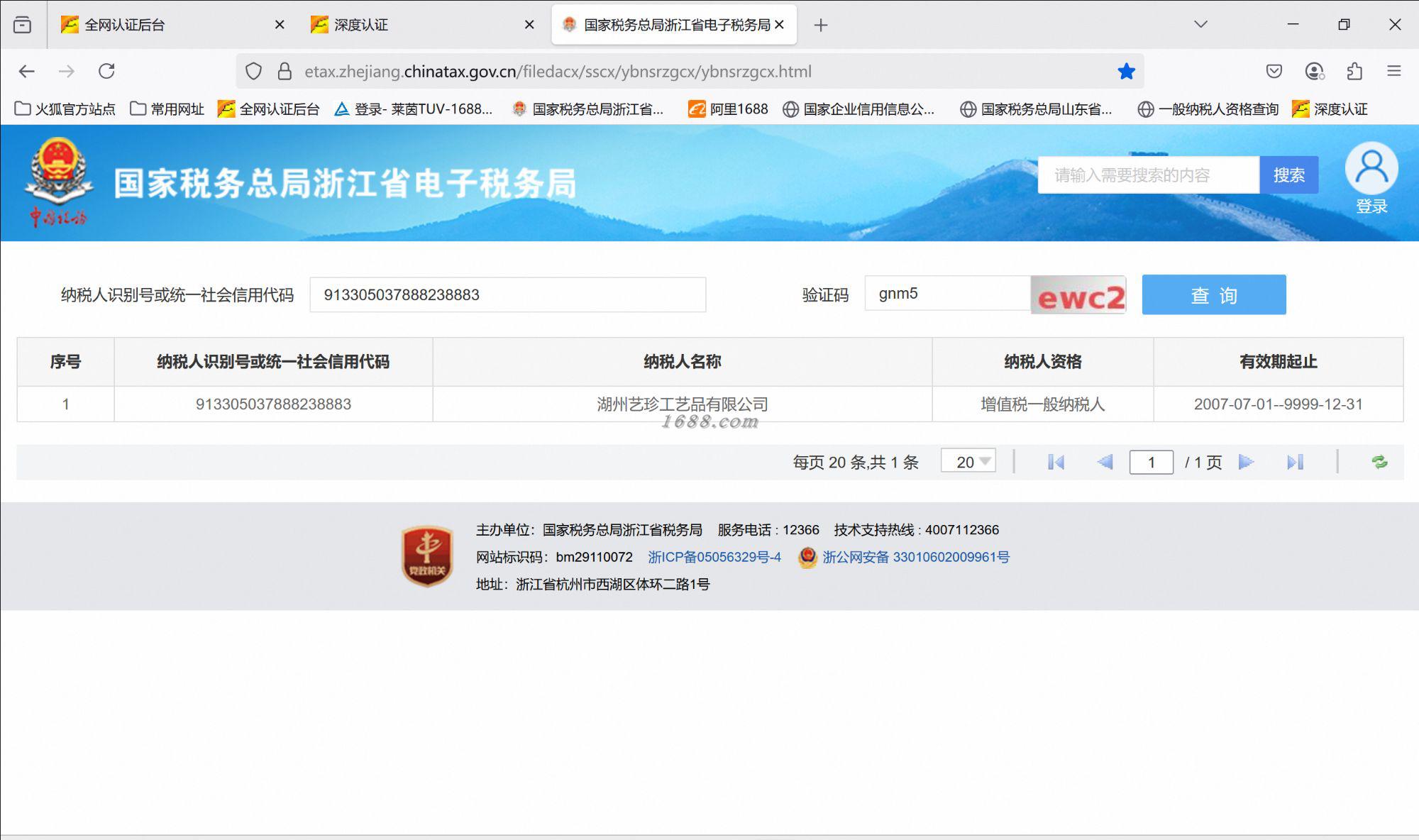Expand the rows-per-page 20 dropdown
The height and width of the screenshot is (840, 1419).
(x=968, y=462)
